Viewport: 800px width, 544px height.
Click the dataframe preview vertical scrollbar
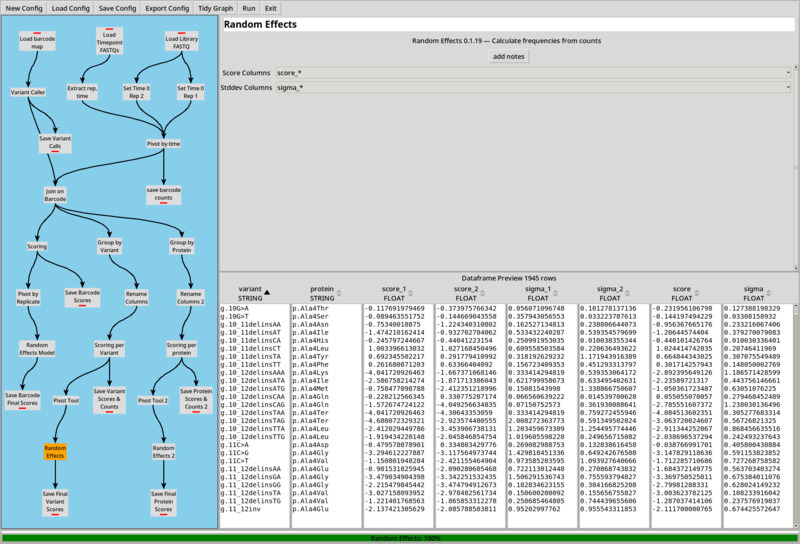point(796,415)
